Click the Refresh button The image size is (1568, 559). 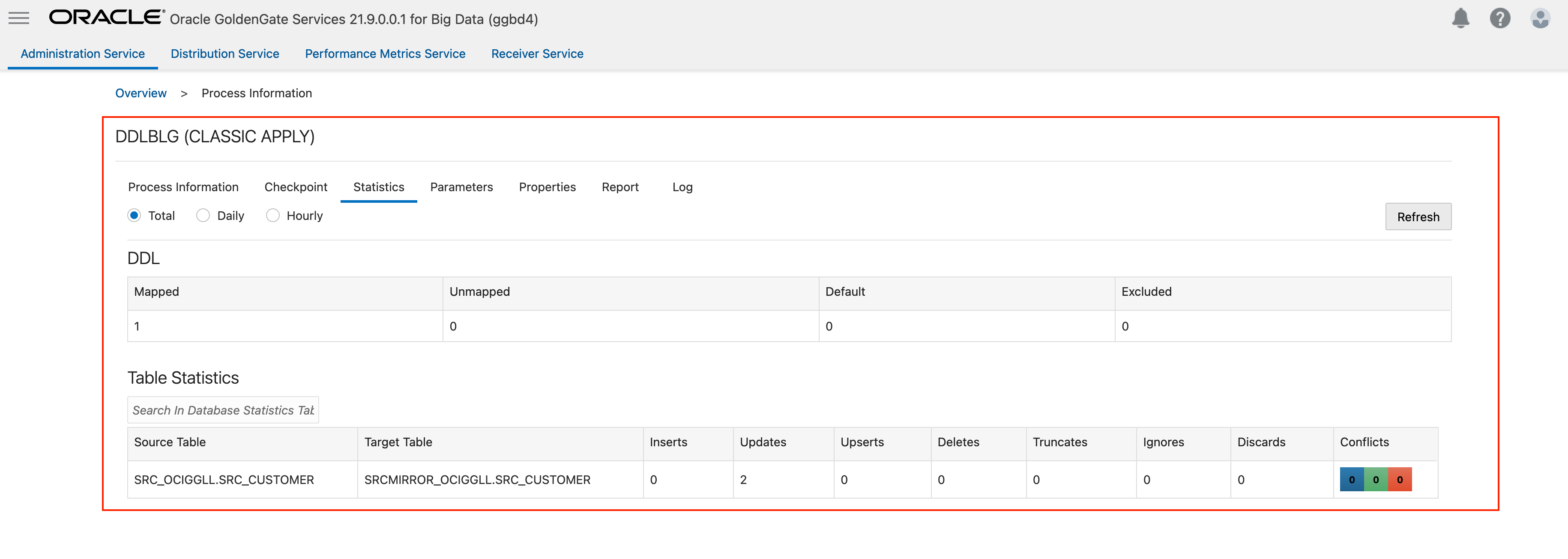click(x=1418, y=217)
